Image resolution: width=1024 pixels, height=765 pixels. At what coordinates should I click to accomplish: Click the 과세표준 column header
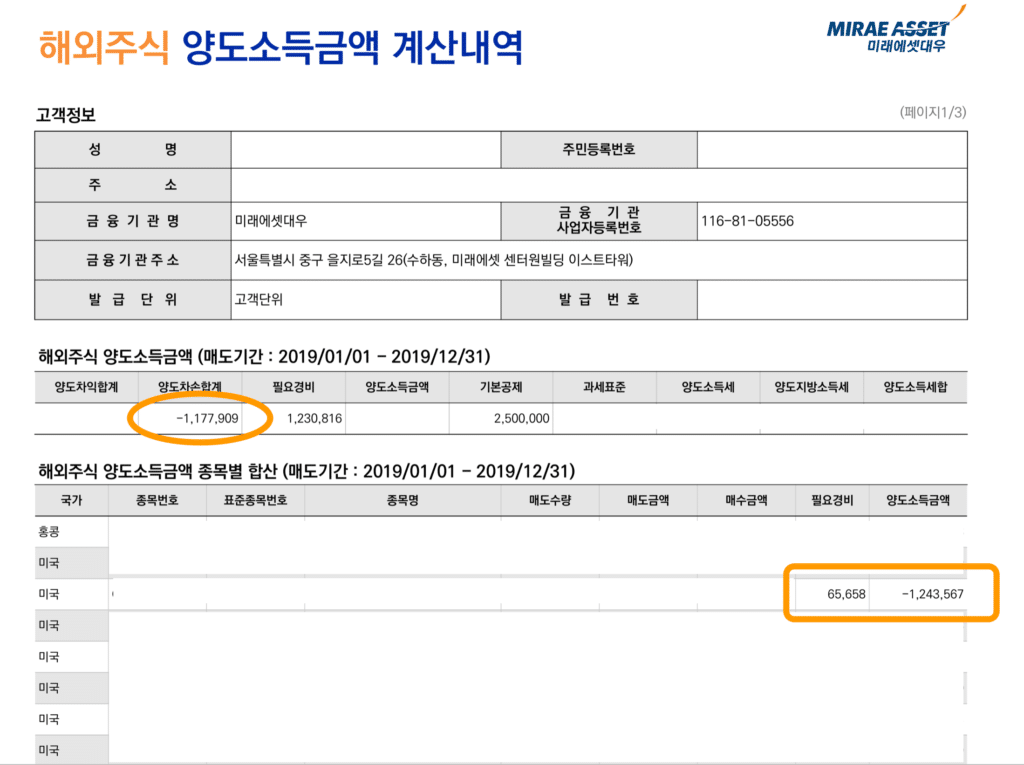[605, 385]
